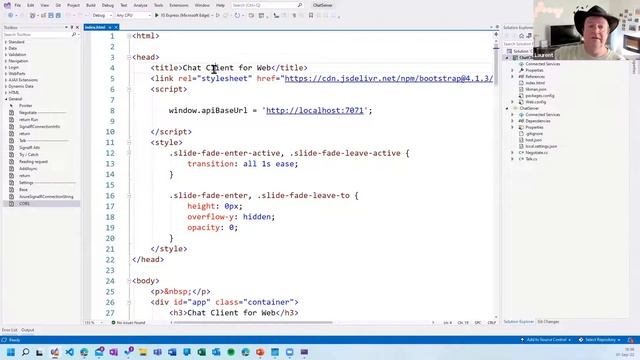This screenshot has height=360, width=640.
Task: Select the AzureSignalRConnectionString snippet
Action: coord(46,197)
